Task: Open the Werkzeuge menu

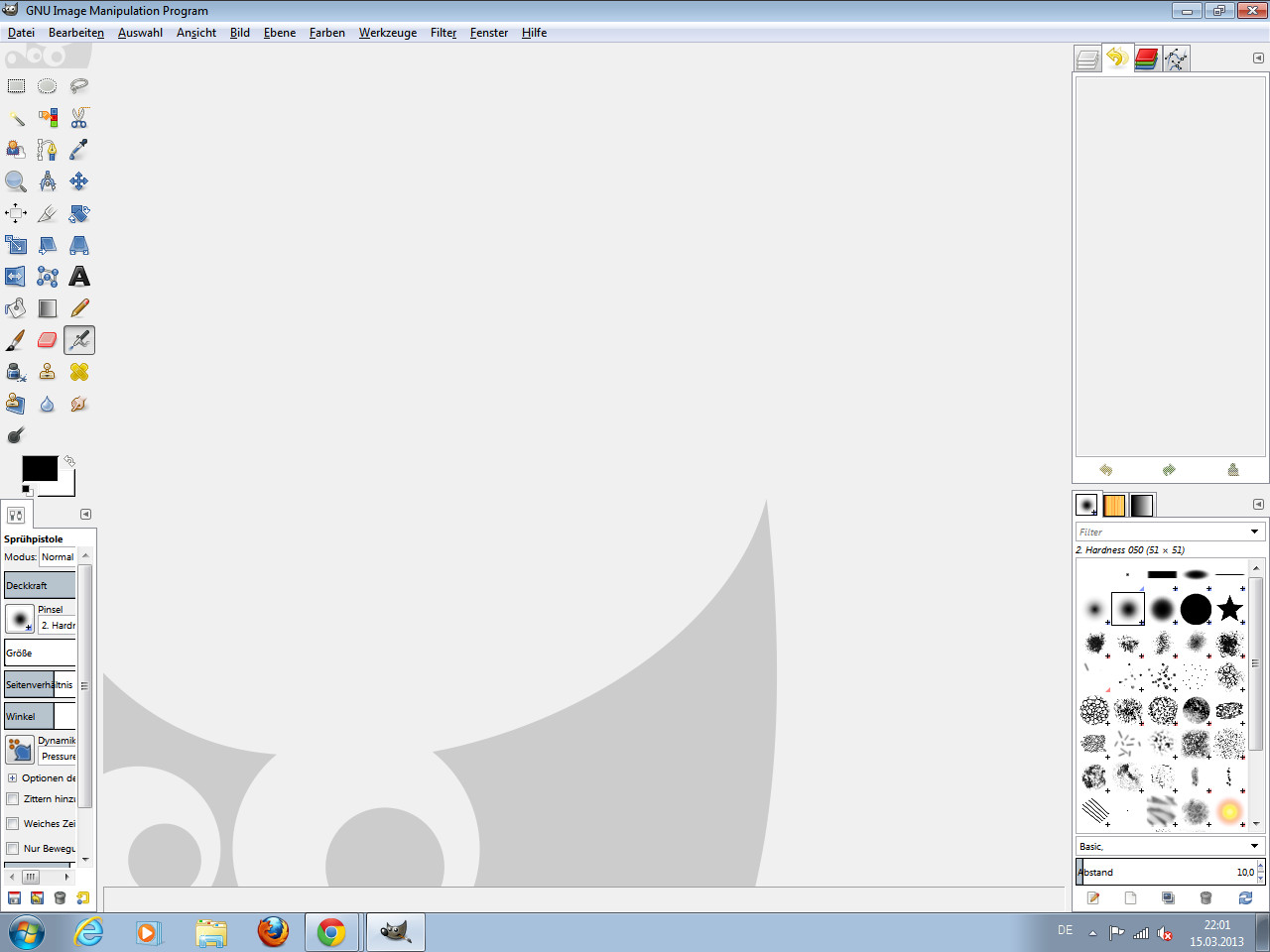Action: coord(387,33)
